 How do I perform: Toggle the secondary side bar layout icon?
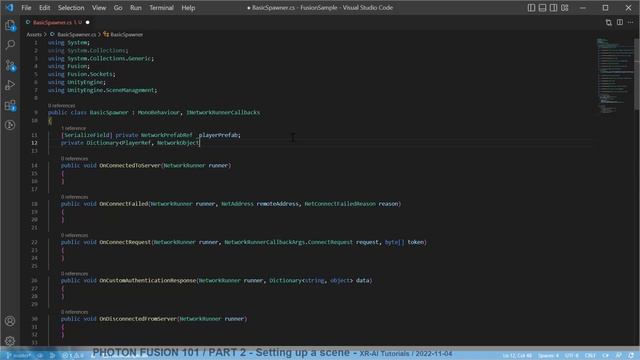point(553,8)
